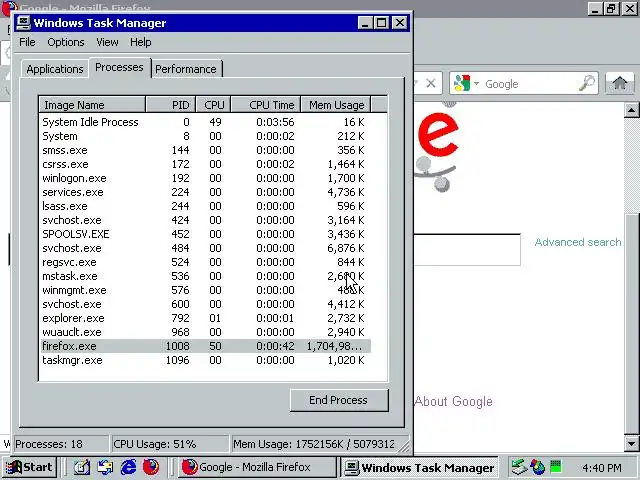Sort by the Mem Usage column header
Image resolution: width=640 pixels, height=480 pixels.
coord(336,105)
